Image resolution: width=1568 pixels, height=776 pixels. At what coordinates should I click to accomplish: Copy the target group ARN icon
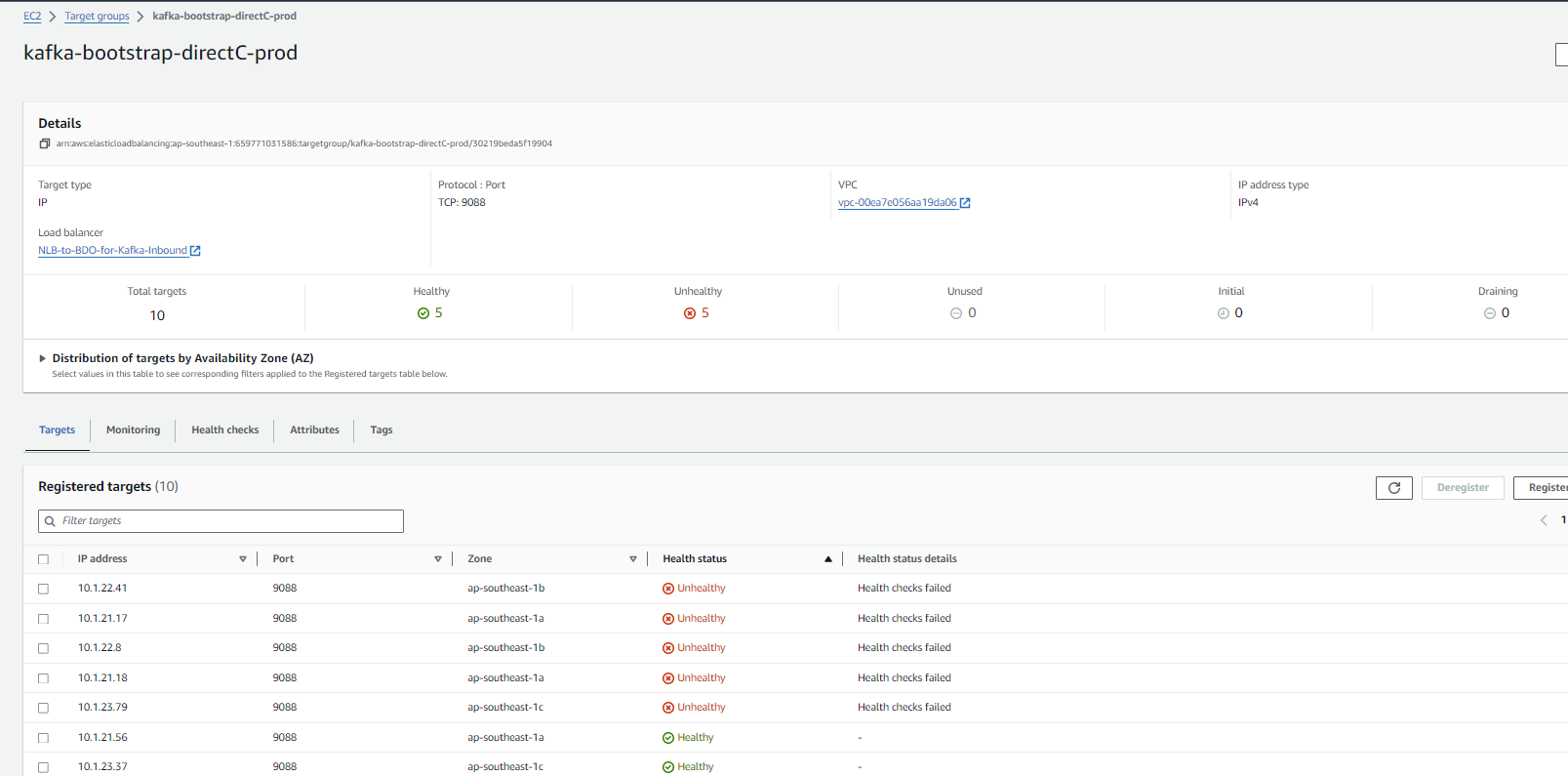coord(44,143)
